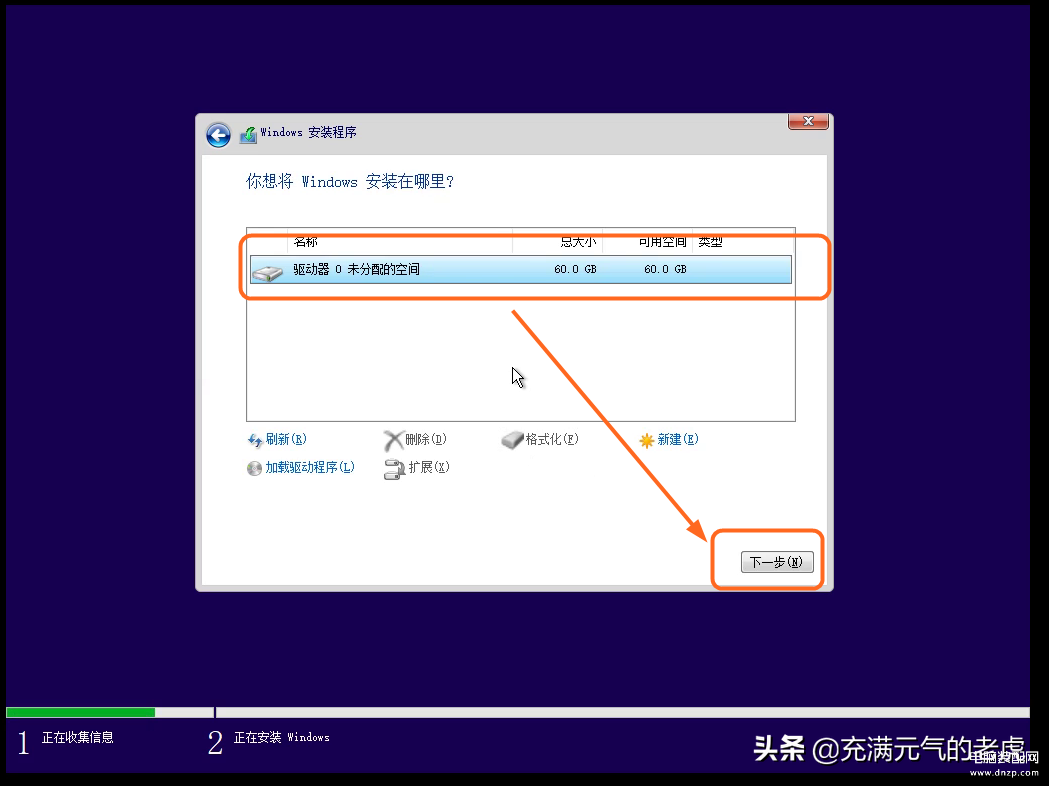Viewport: 1049px width, 786px height.
Task: Click the 新建(E) new partition link
Action: (x=678, y=439)
